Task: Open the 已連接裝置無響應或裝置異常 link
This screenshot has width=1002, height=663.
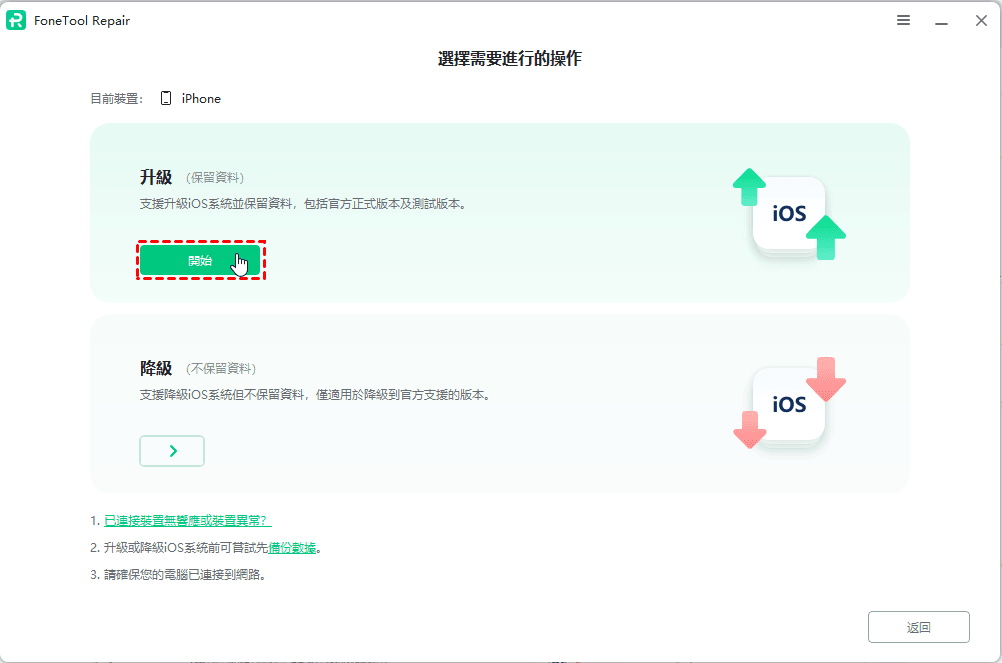Action: click(187, 520)
